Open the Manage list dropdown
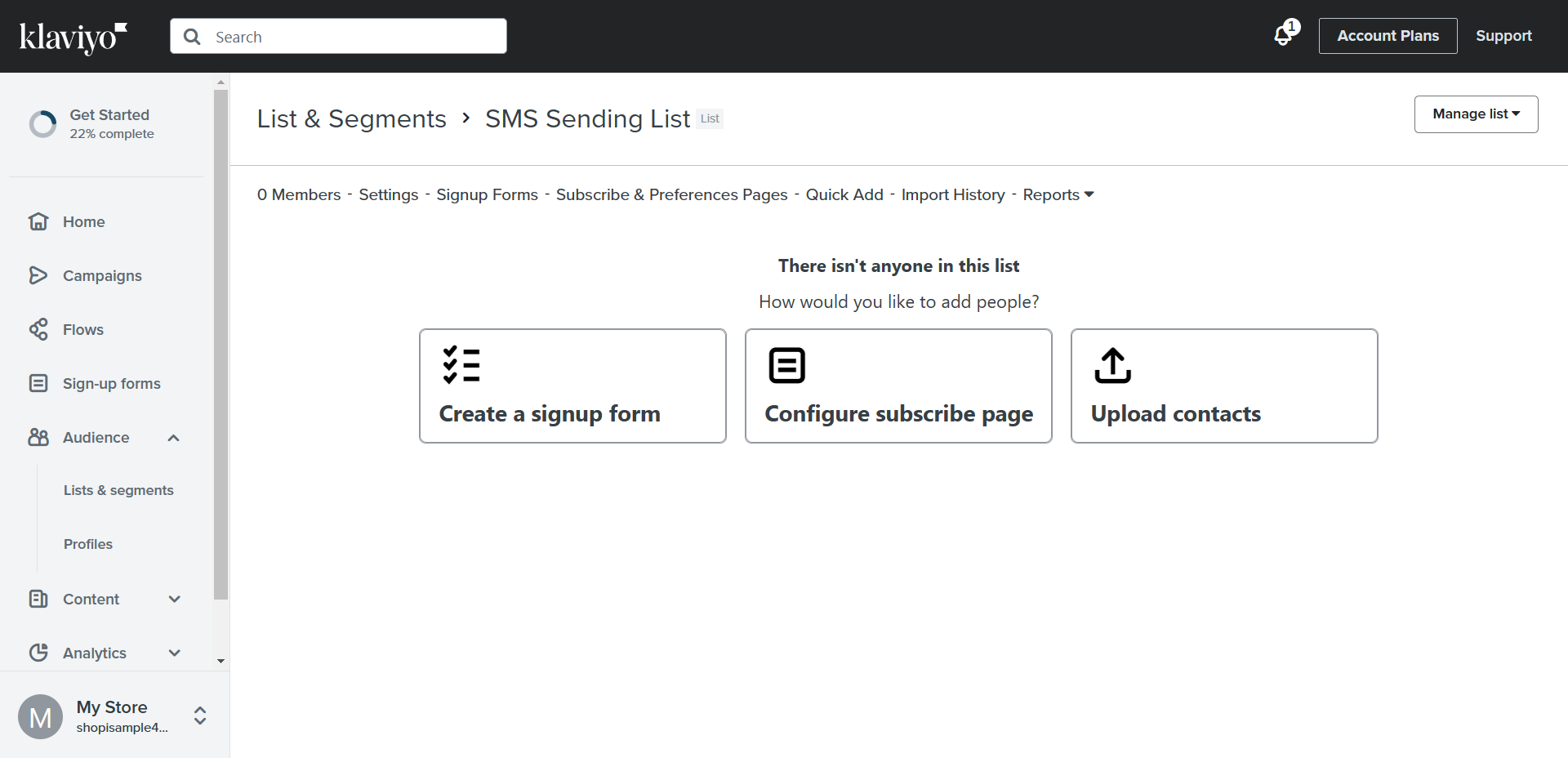Image resolution: width=1568 pixels, height=758 pixels. (x=1476, y=114)
